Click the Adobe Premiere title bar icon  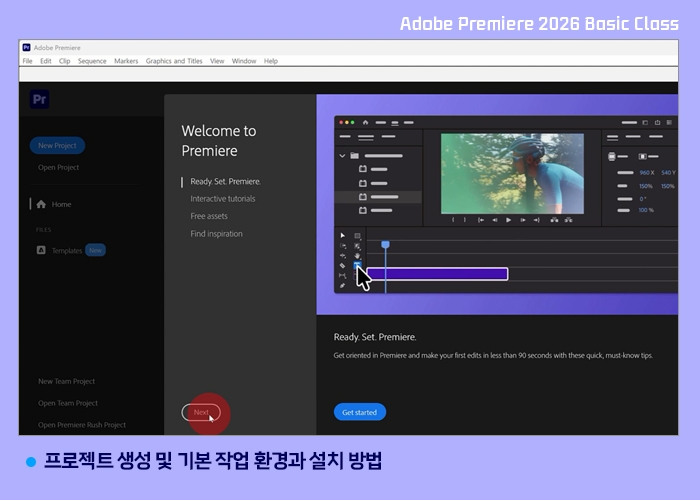[26, 47]
